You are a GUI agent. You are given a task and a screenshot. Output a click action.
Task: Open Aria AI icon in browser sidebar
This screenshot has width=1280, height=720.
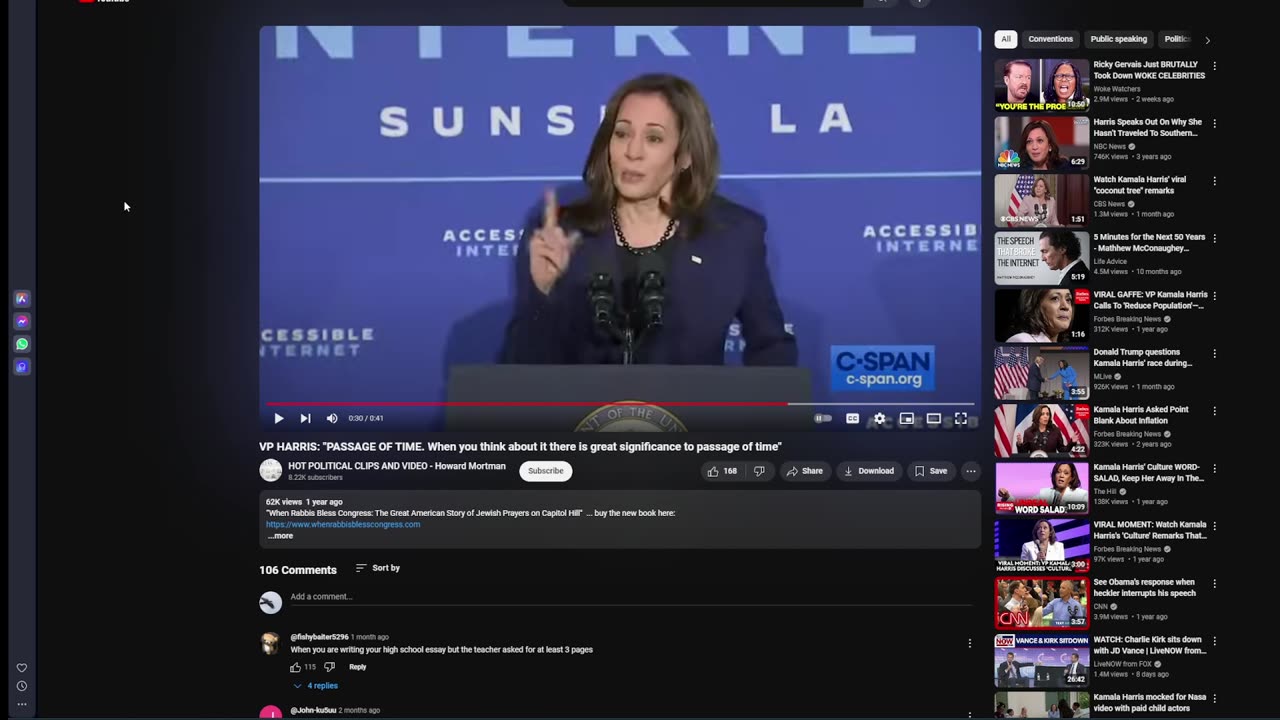(x=21, y=299)
